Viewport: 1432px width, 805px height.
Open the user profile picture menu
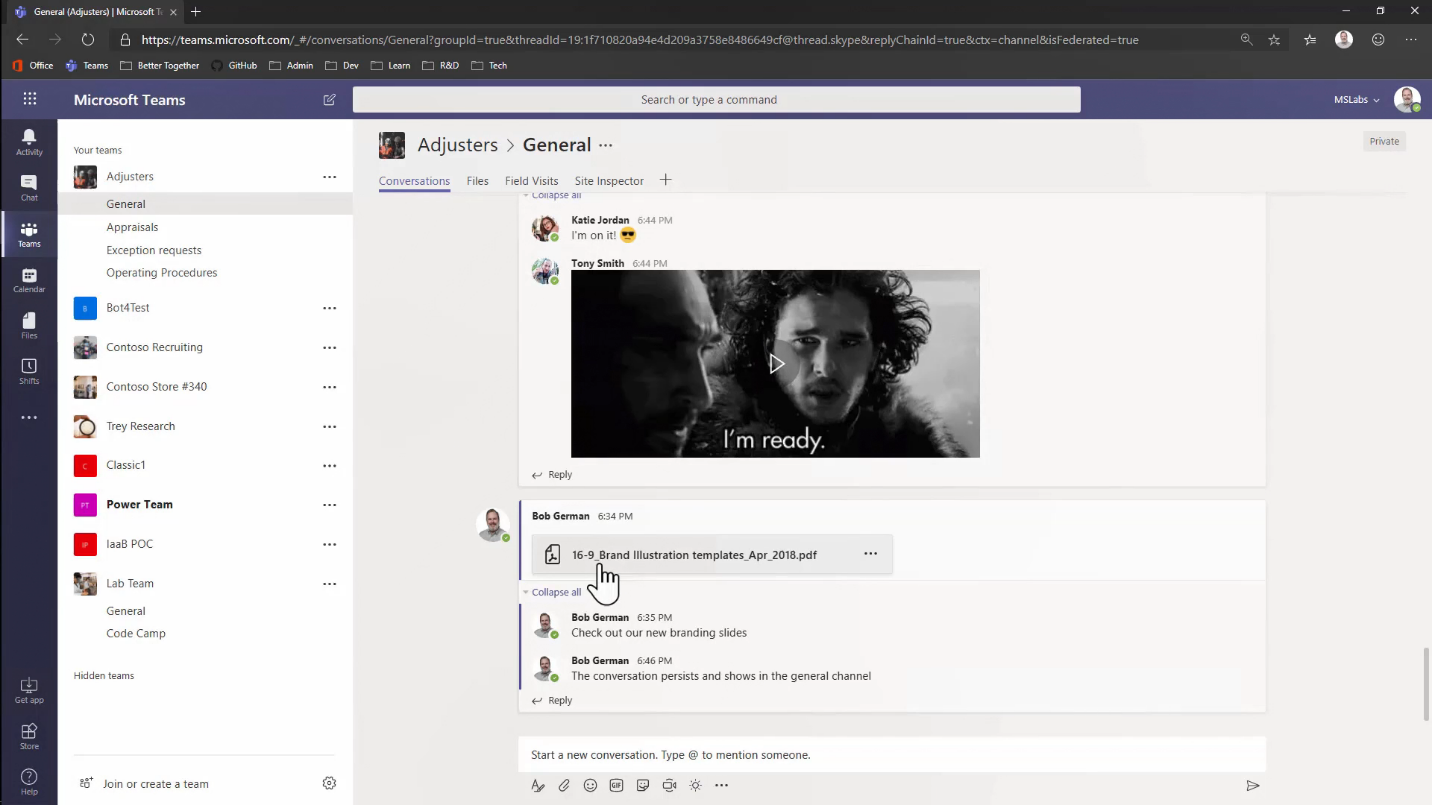(1407, 100)
